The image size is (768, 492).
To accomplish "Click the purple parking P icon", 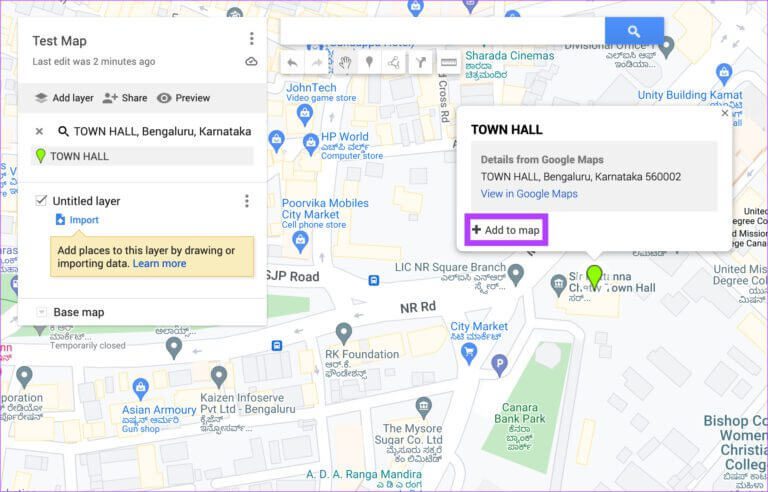I will point(500,366).
